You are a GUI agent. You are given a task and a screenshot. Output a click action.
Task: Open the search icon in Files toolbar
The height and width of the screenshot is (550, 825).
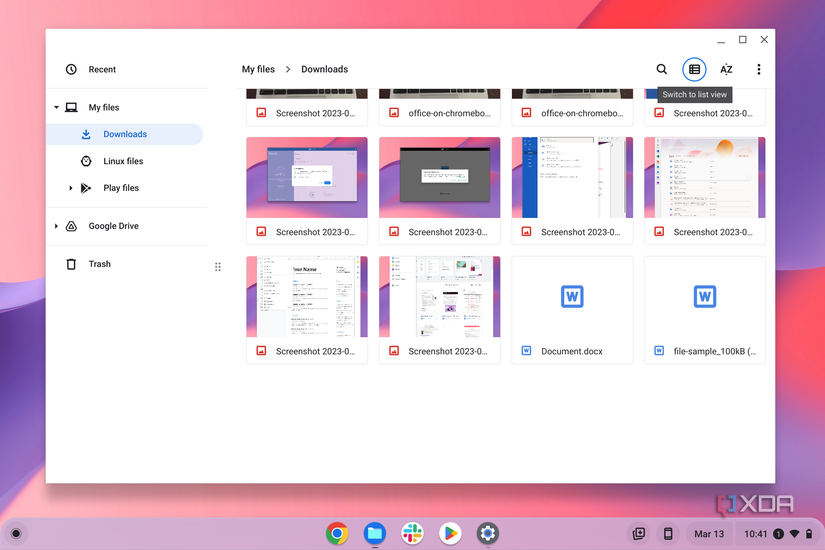point(661,69)
